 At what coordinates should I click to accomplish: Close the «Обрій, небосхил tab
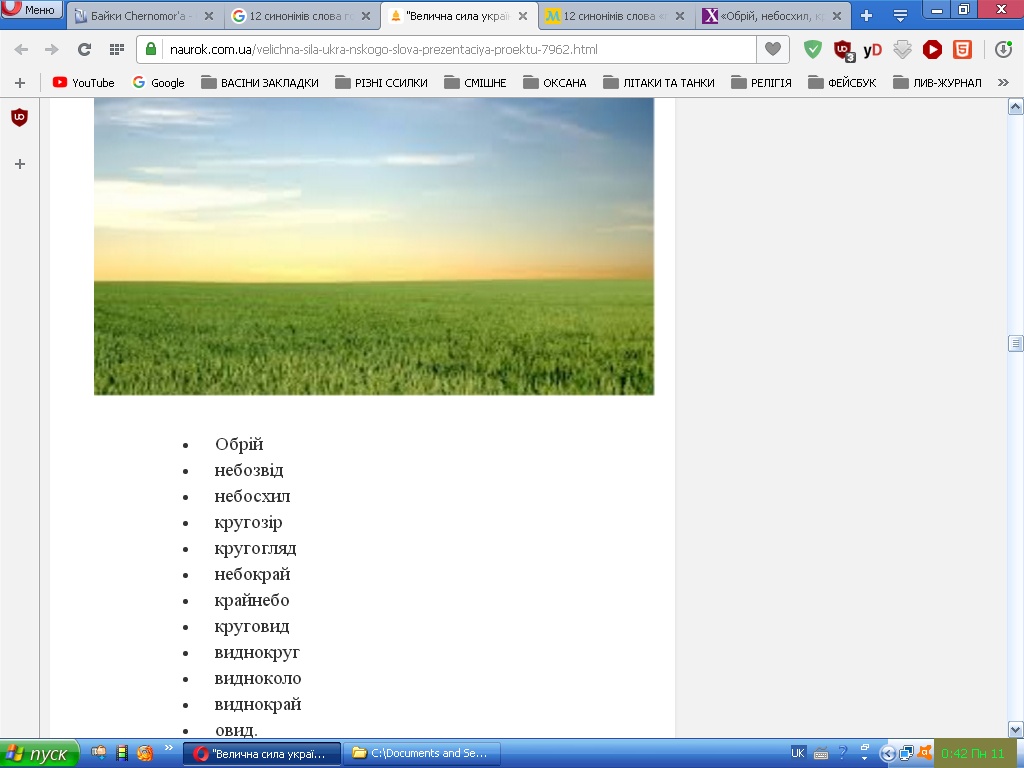[x=837, y=16]
